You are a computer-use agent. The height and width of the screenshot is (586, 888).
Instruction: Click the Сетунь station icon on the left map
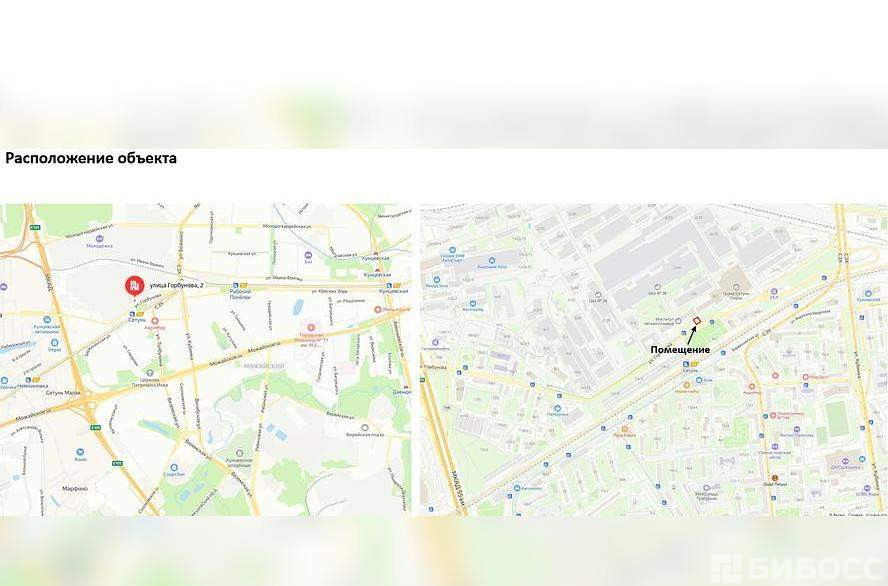pyautogui.click(x=131, y=313)
